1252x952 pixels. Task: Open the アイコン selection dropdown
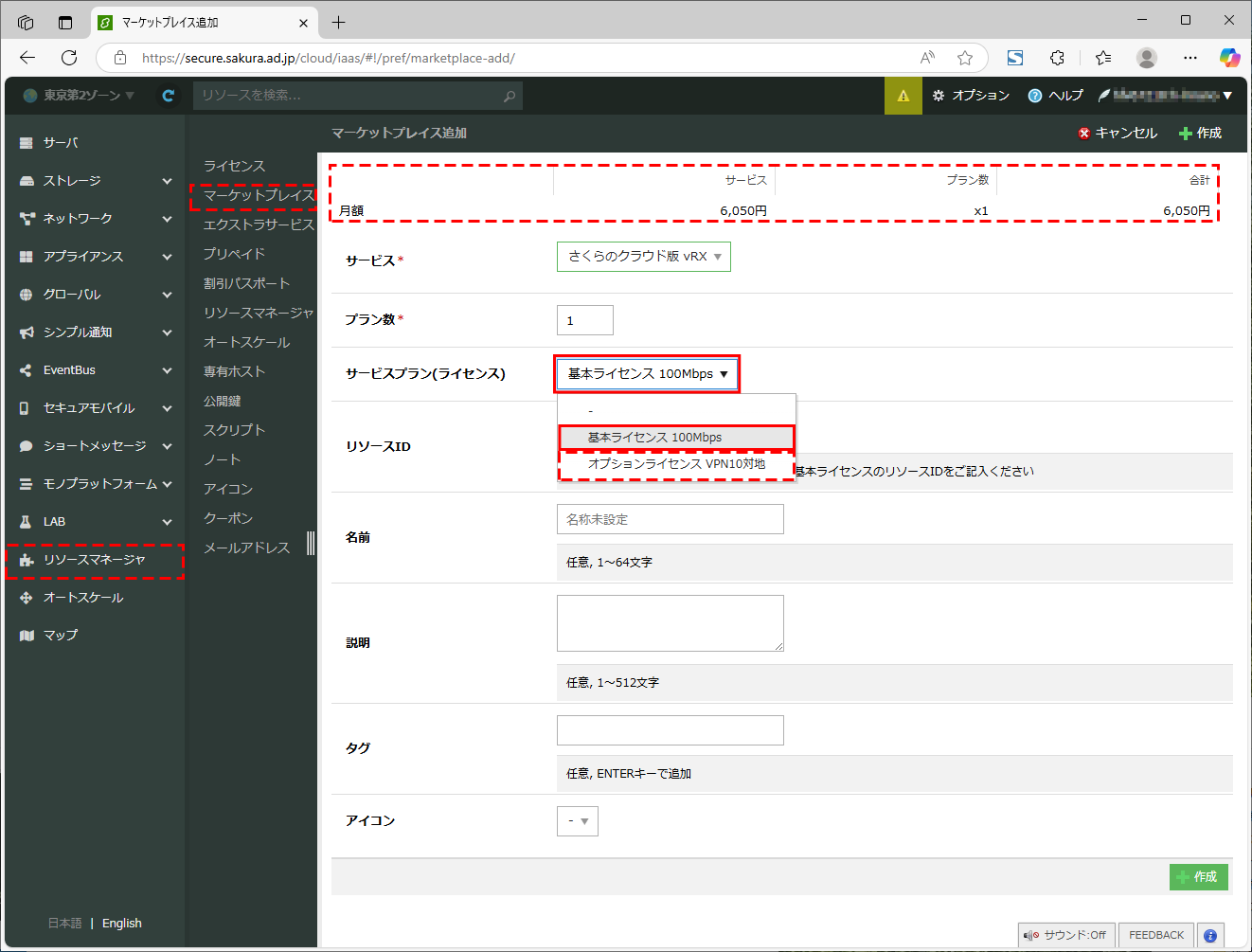[578, 821]
